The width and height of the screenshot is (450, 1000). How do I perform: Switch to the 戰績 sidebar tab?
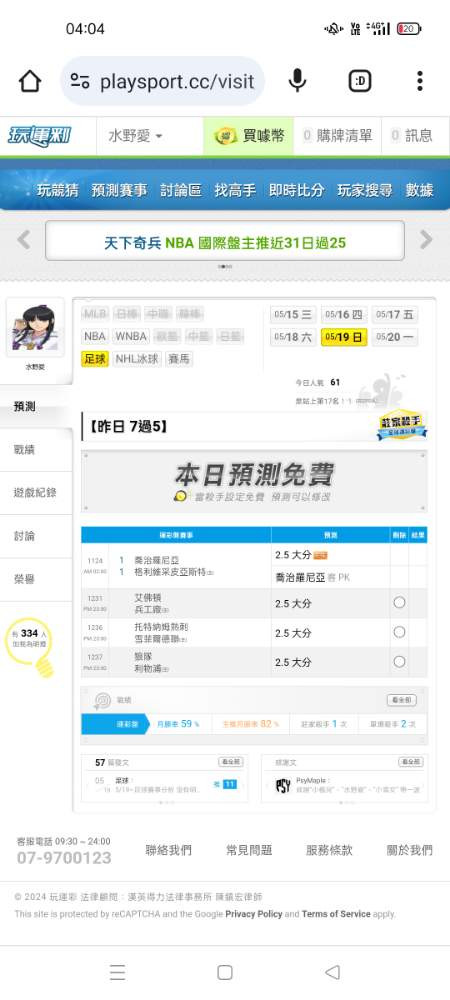point(24,450)
